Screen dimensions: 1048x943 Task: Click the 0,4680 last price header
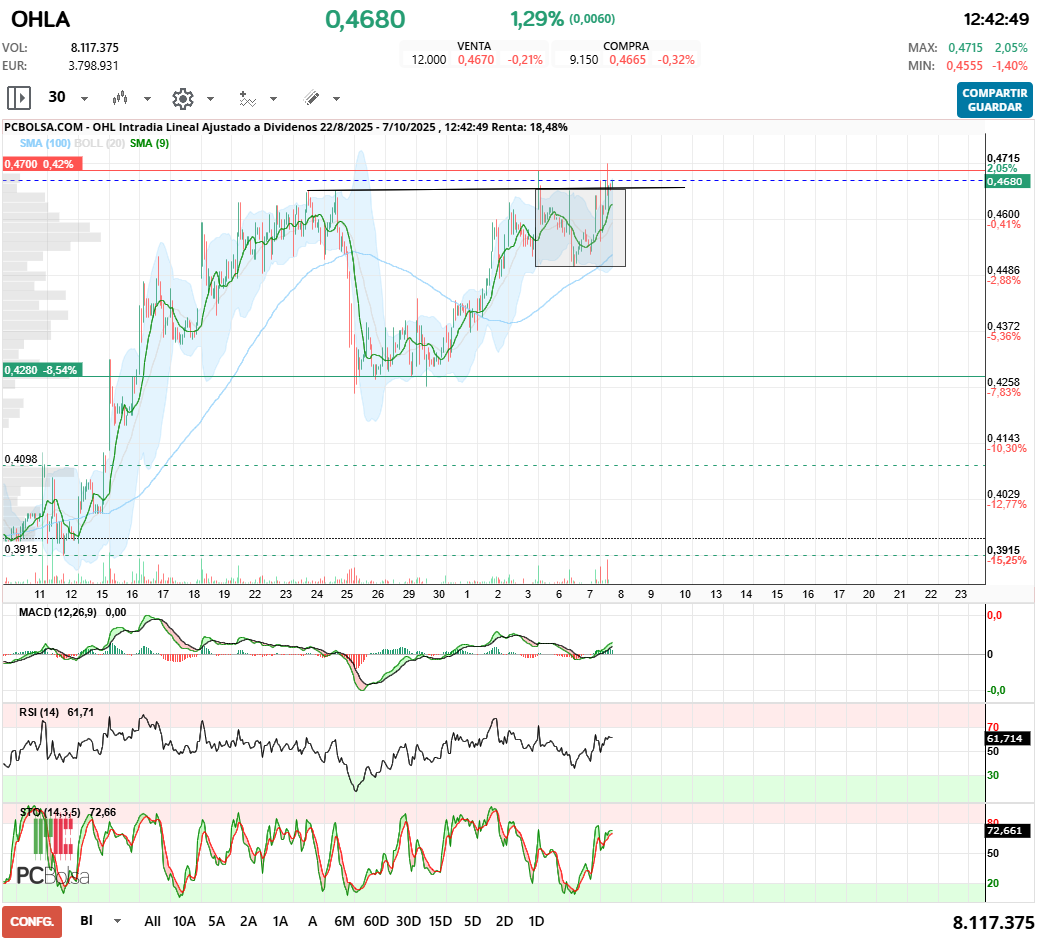tap(366, 19)
